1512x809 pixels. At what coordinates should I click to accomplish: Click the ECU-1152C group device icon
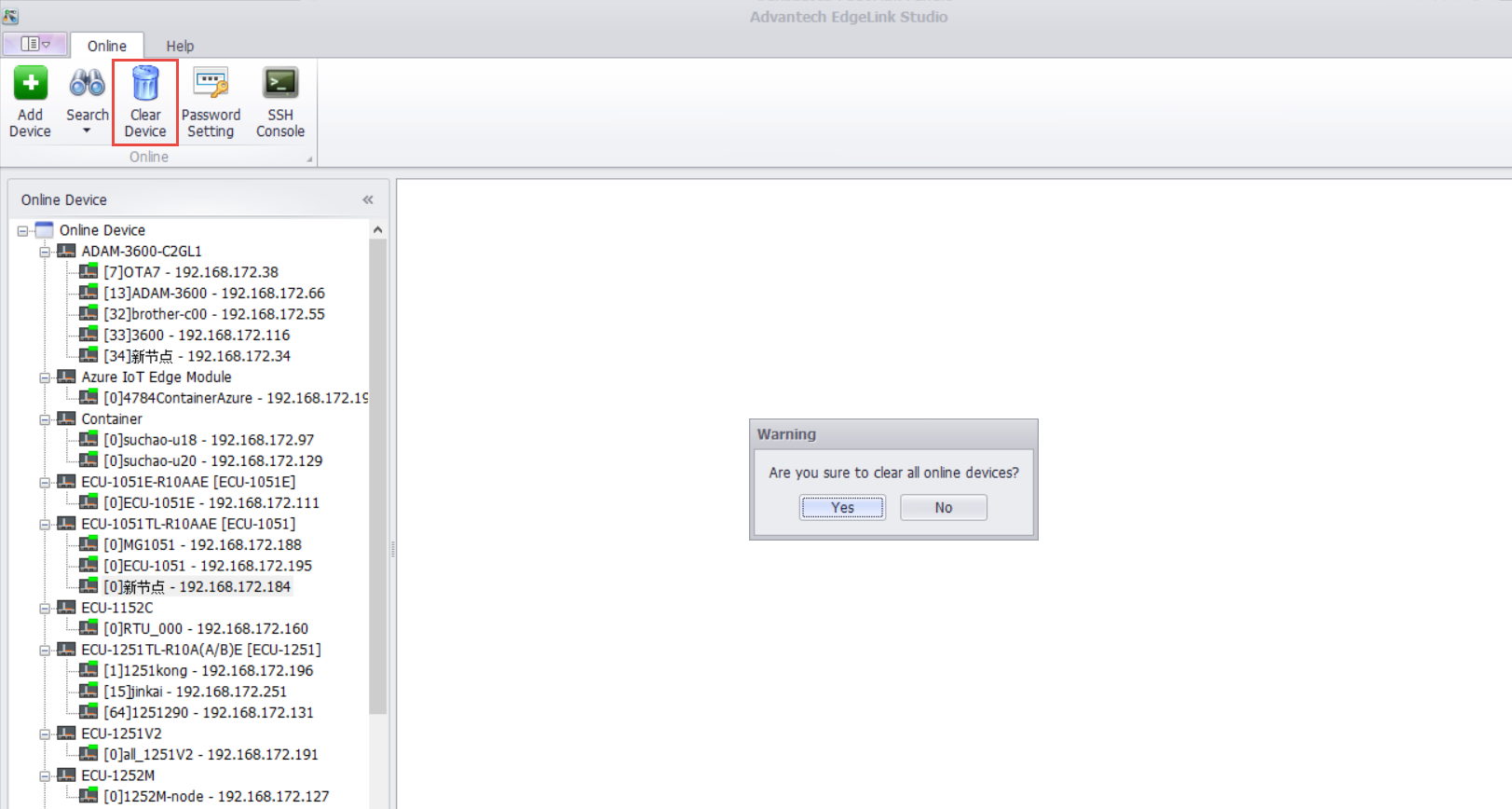coord(66,607)
